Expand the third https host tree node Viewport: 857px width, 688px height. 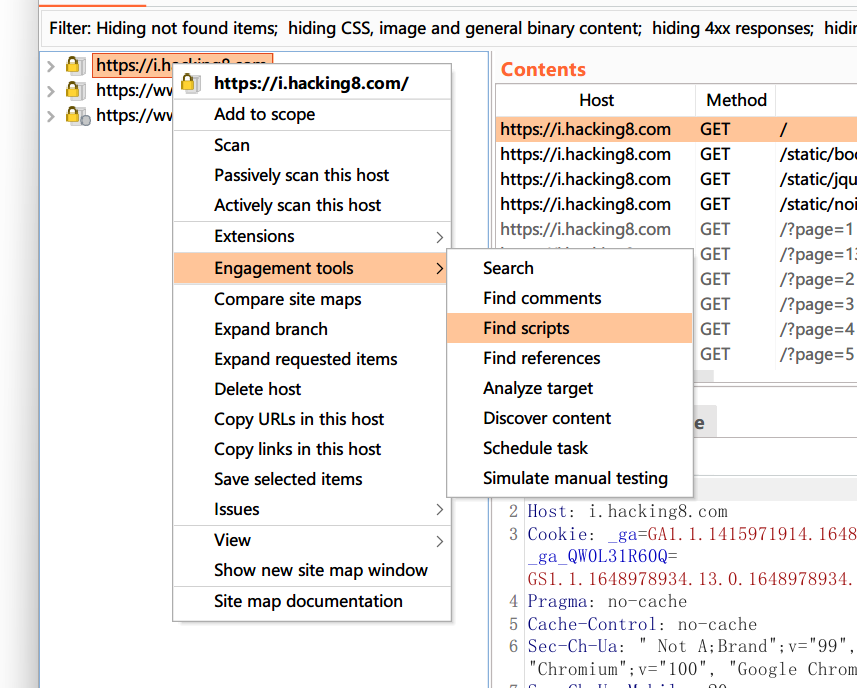pyautogui.click(x=51, y=116)
